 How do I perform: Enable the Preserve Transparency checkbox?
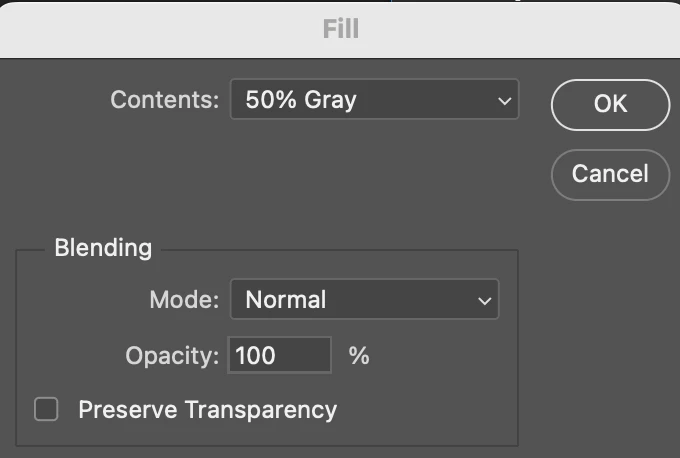(x=47, y=409)
